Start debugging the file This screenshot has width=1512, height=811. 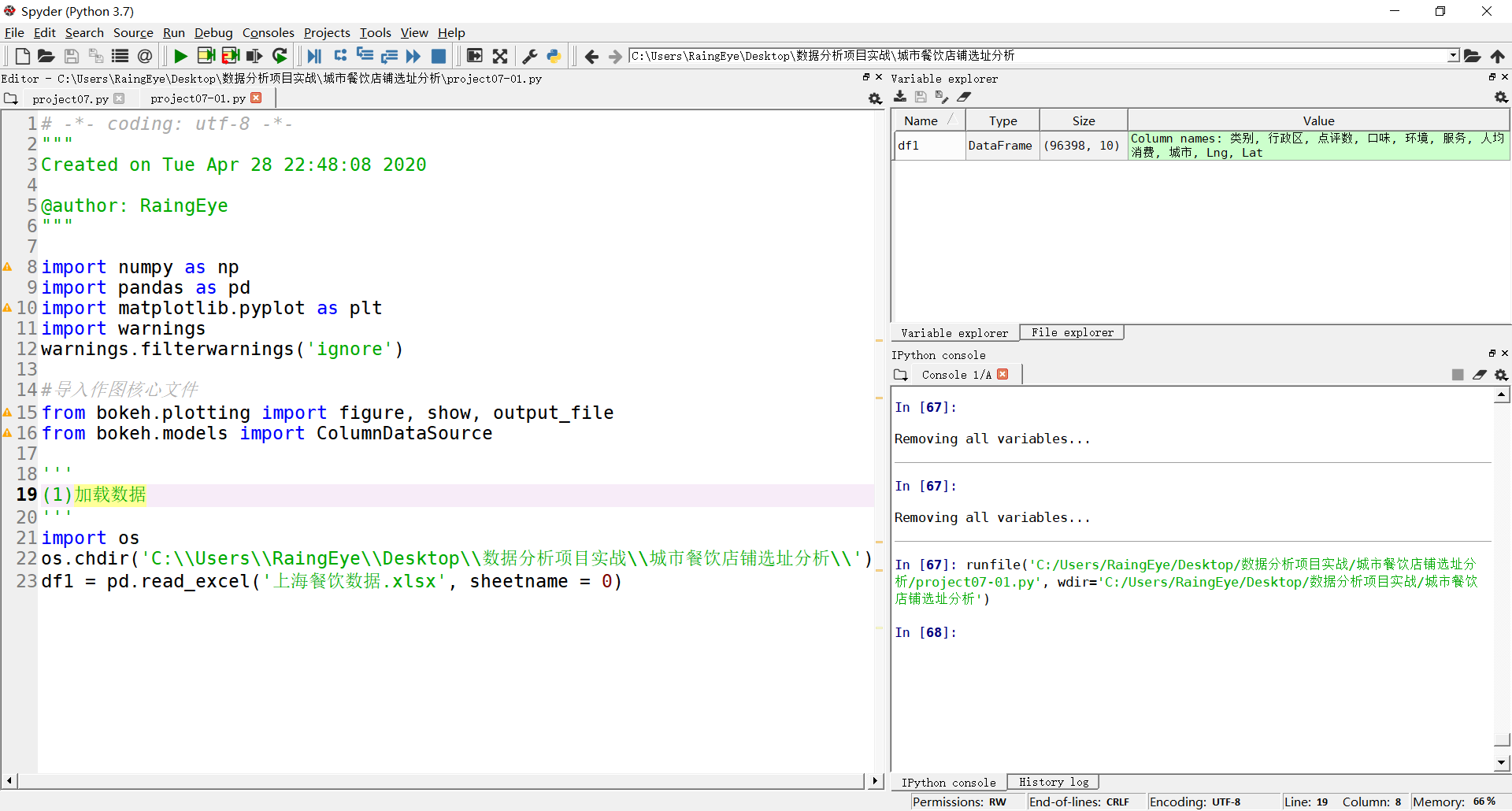[314, 56]
